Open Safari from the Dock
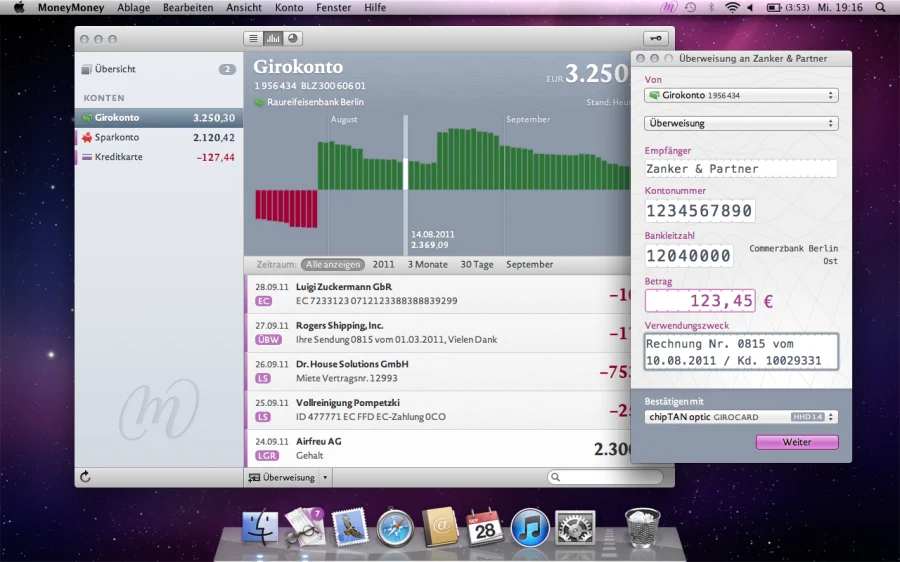 [395, 527]
